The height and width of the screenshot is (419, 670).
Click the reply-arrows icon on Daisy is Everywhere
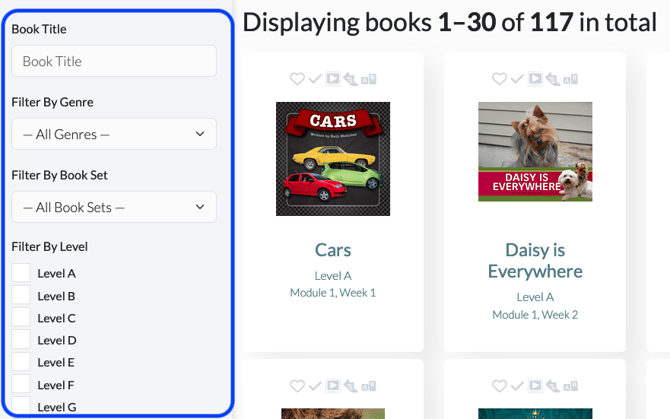553,79
